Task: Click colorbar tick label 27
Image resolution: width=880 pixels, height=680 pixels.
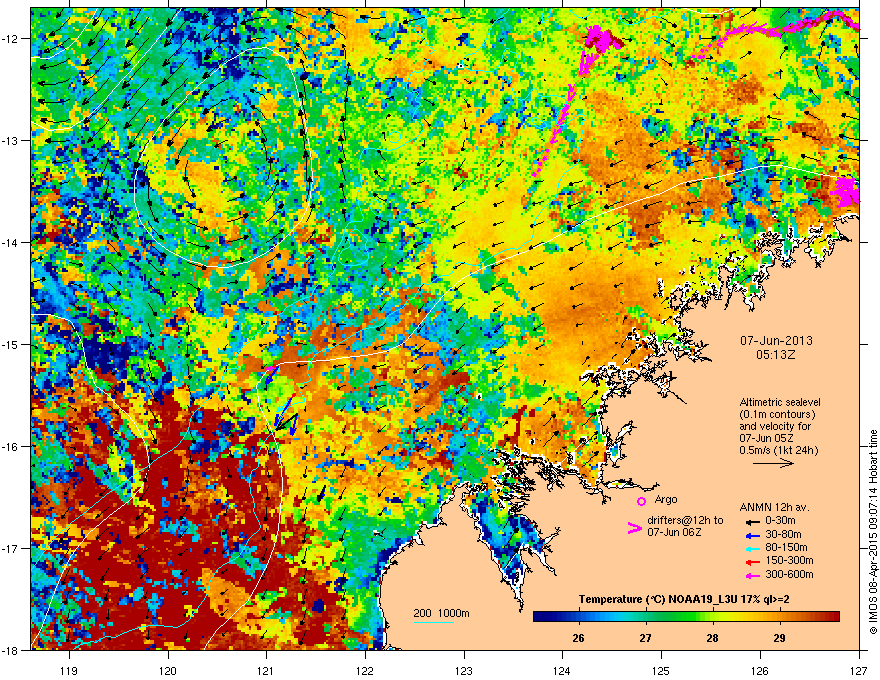Action: [x=645, y=638]
